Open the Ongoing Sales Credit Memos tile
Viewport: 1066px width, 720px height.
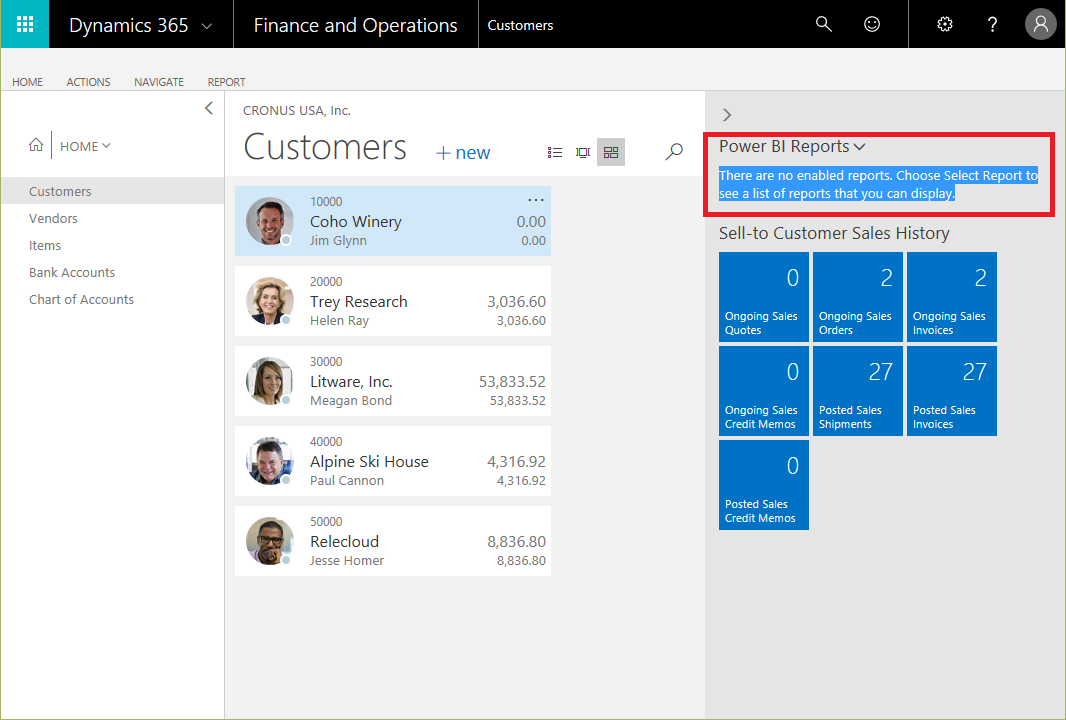pyautogui.click(x=763, y=391)
